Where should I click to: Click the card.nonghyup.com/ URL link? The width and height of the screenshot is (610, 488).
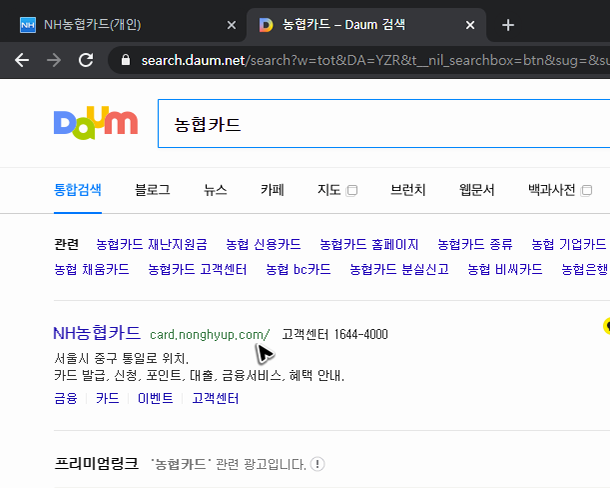coord(210,334)
